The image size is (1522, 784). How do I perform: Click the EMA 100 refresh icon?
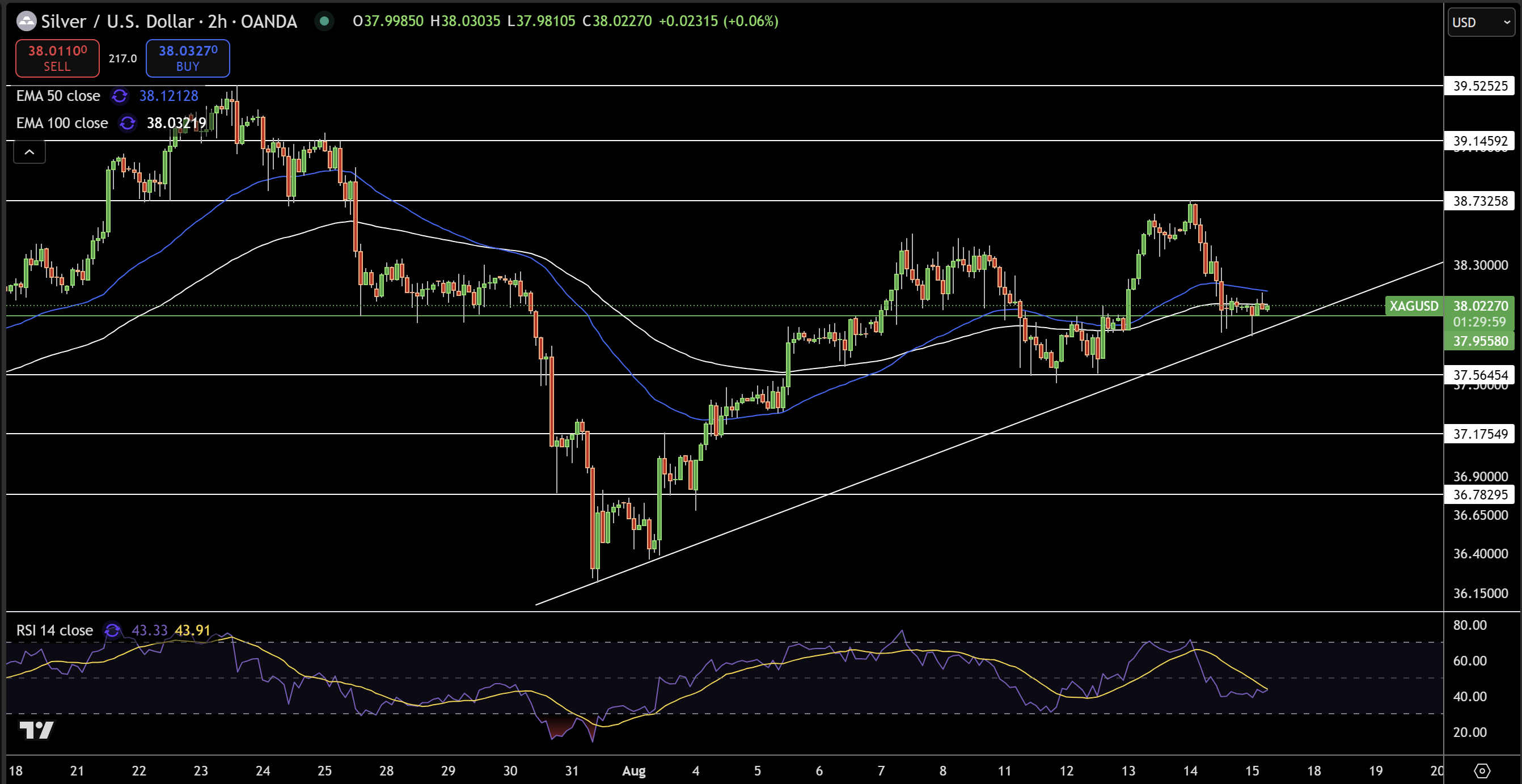coord(128,123)
